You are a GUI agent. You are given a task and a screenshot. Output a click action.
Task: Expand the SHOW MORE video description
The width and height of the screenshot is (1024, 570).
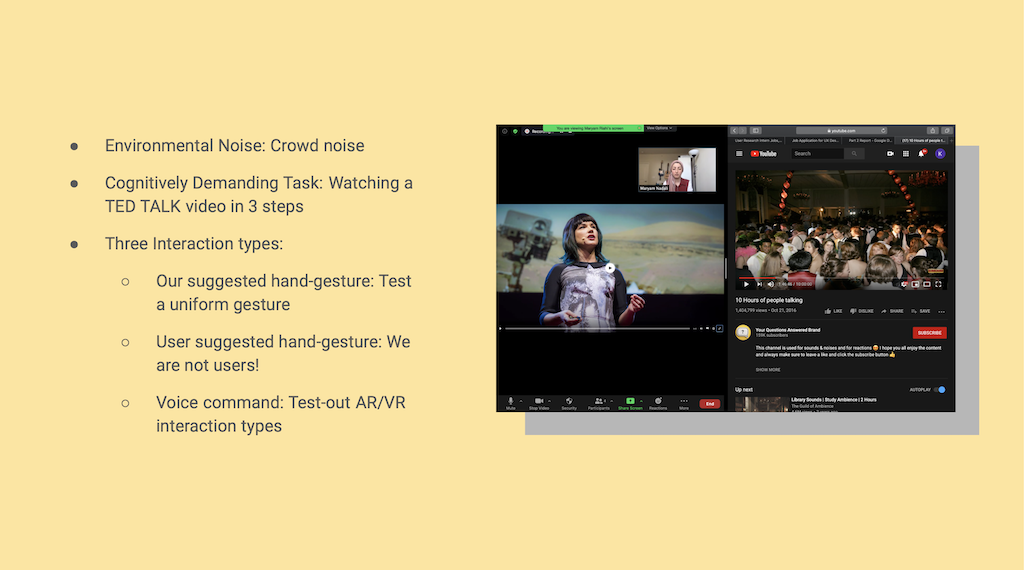(768, 369)
